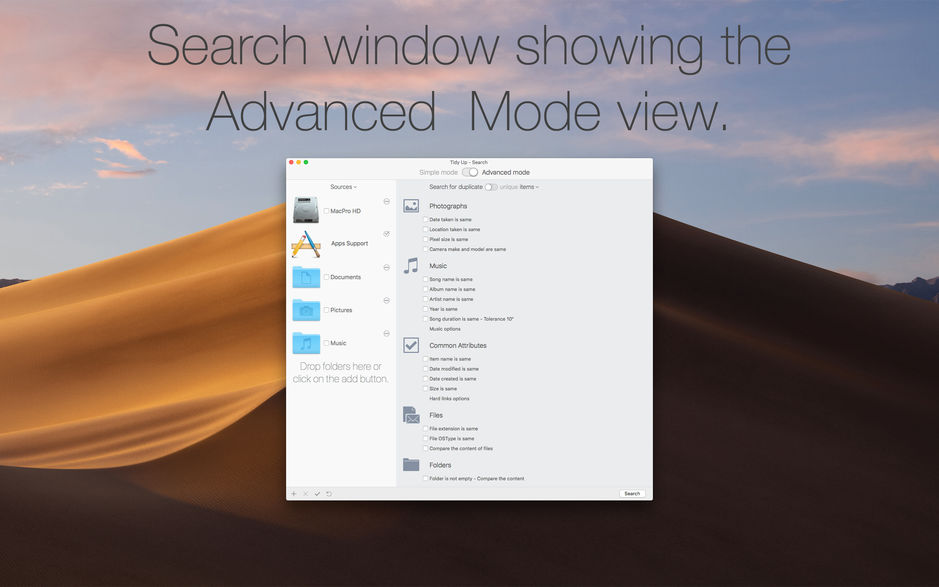
Task: Click the 'Photographs' heading
Action: pyautogui.click(x=448, y=206)
